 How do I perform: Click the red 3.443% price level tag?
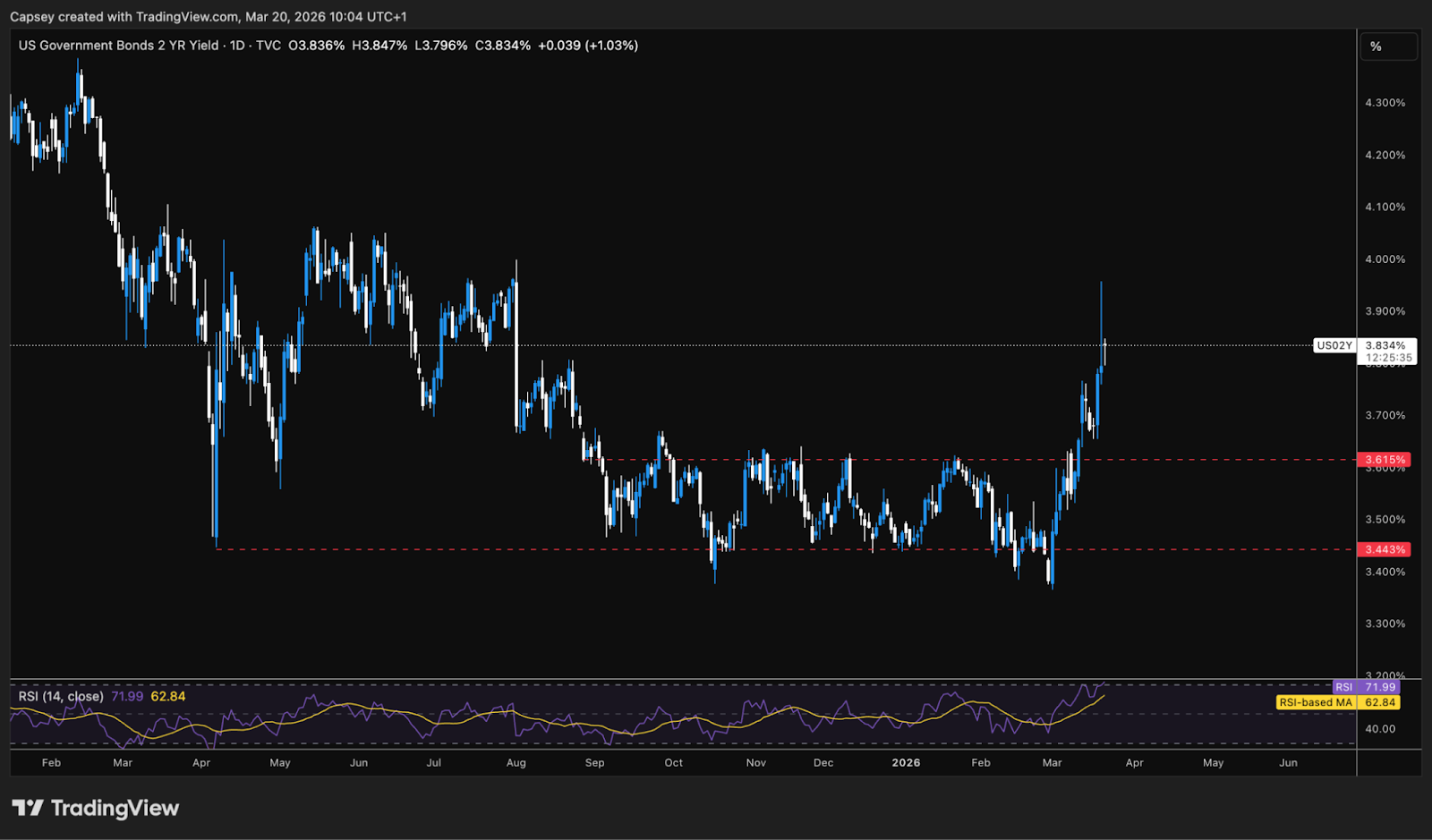1385,550
